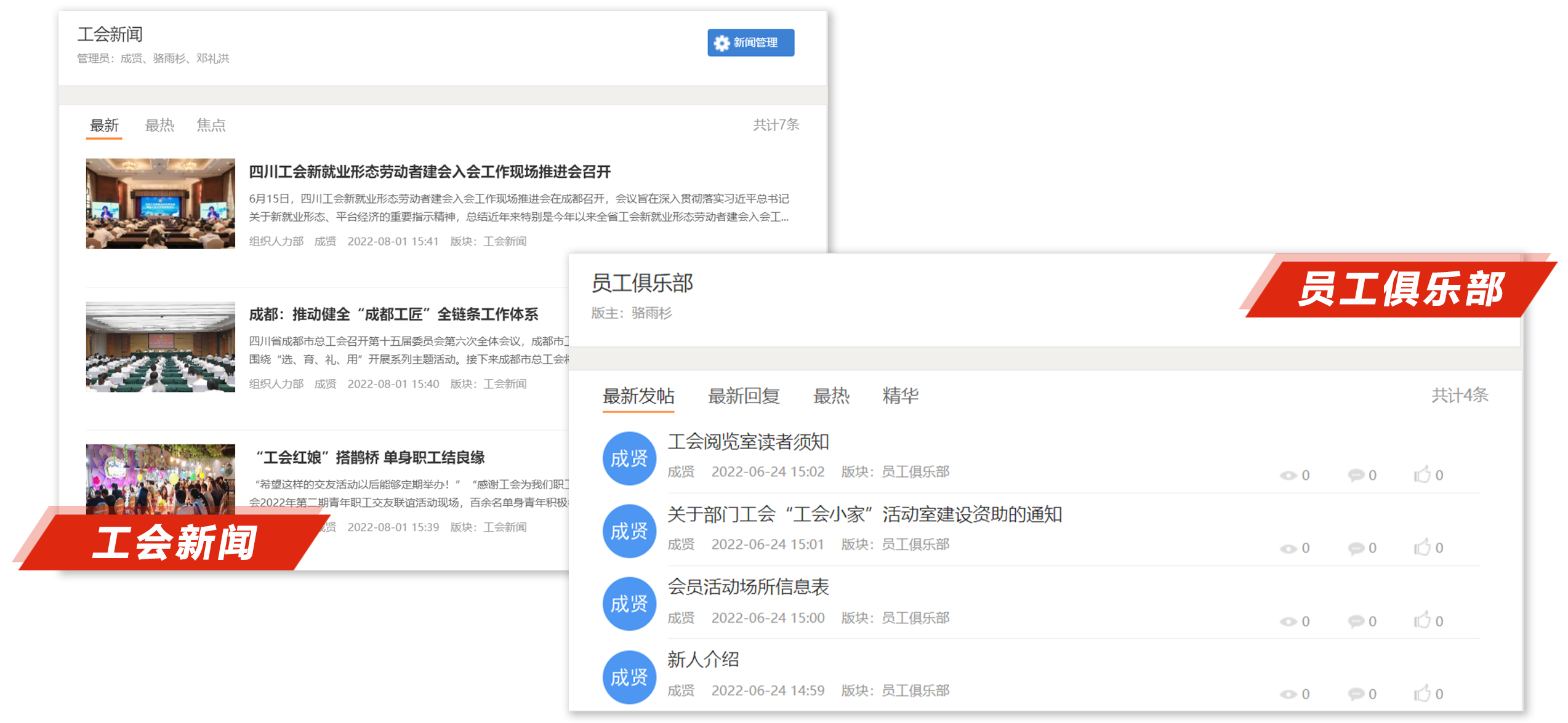Open thumbnail of 工会红娘 news article
This screenshot has height=723, width=1568.
[161, 479]
